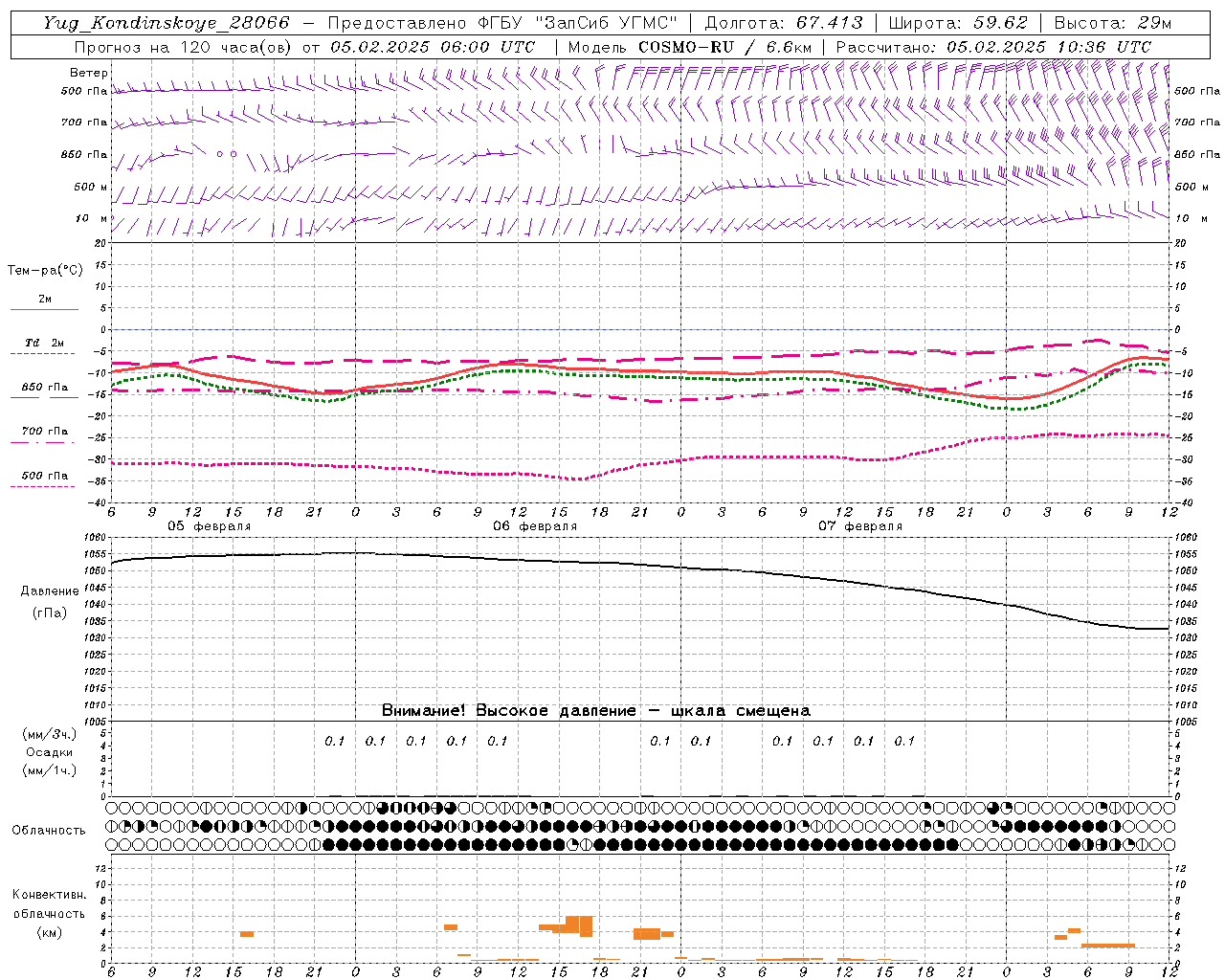The width and height of the screenshot is (1225, 980).
Task: Click the dotted pink line sample under 500 гПа legend
Action: point(43,487)
